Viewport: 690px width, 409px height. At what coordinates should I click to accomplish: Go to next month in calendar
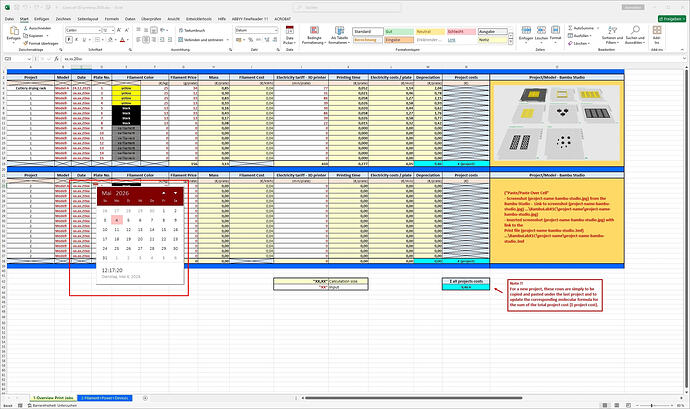click(175, 193)
